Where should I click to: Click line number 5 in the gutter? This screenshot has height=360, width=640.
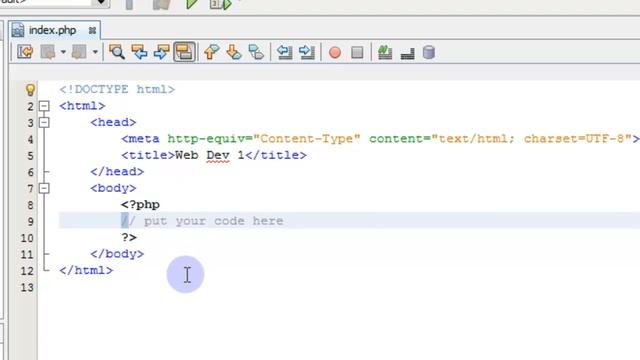[x=31, y=156]
